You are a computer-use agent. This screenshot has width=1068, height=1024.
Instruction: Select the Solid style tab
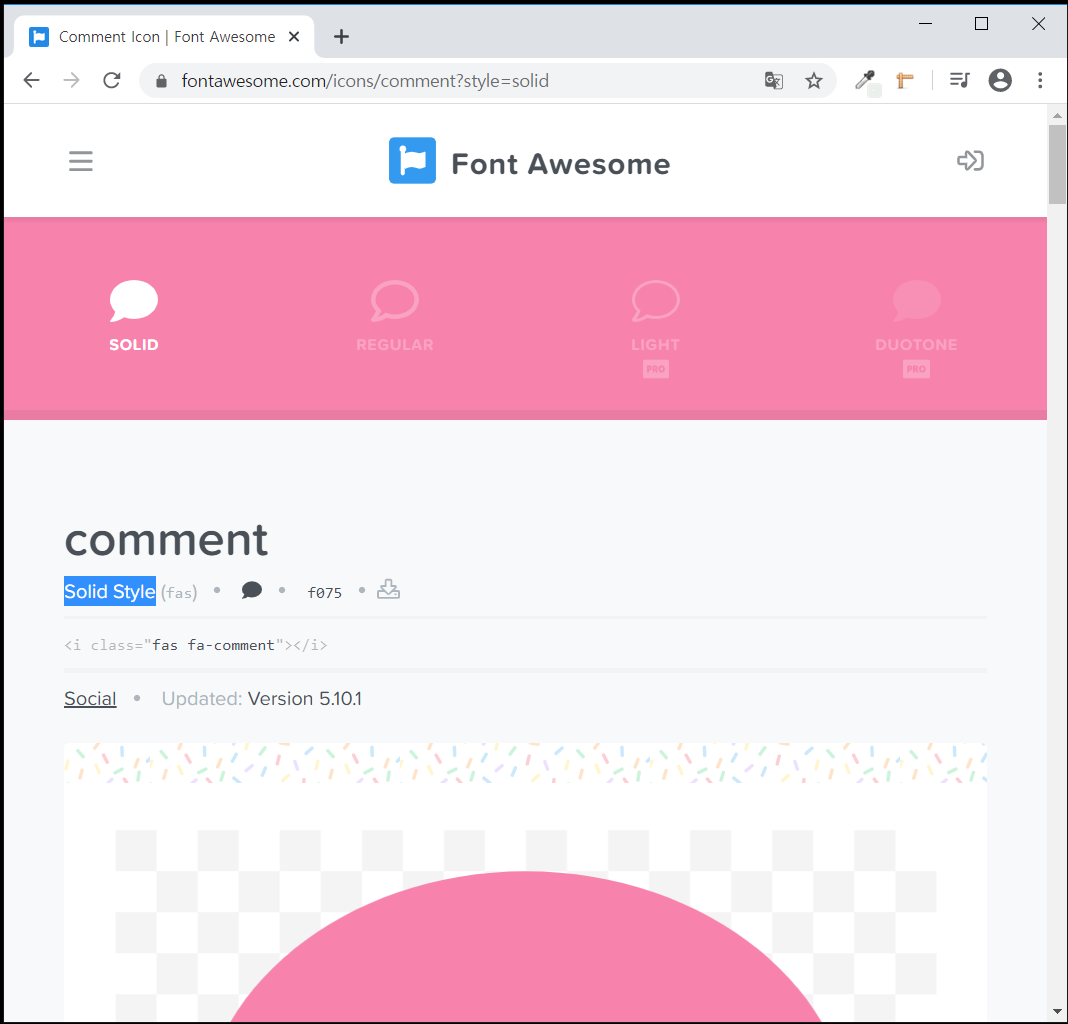pos(134,315)
